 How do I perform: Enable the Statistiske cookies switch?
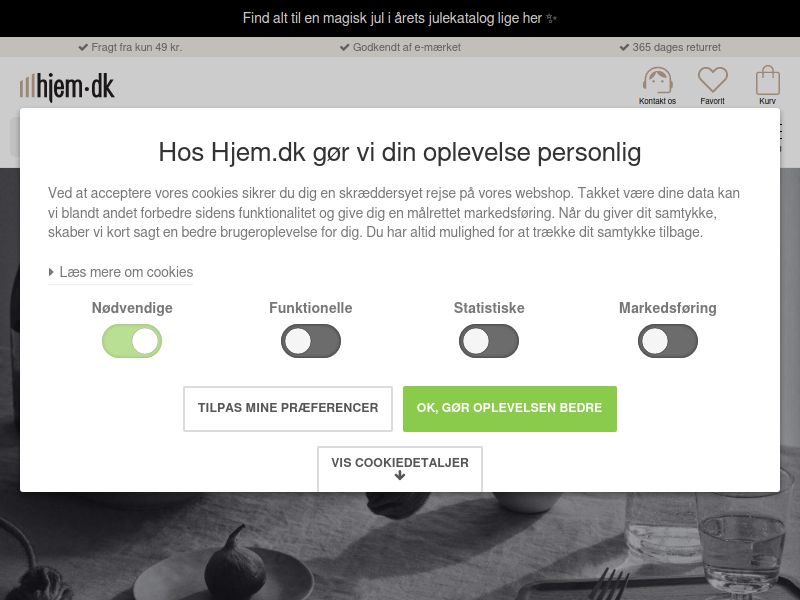489,341
